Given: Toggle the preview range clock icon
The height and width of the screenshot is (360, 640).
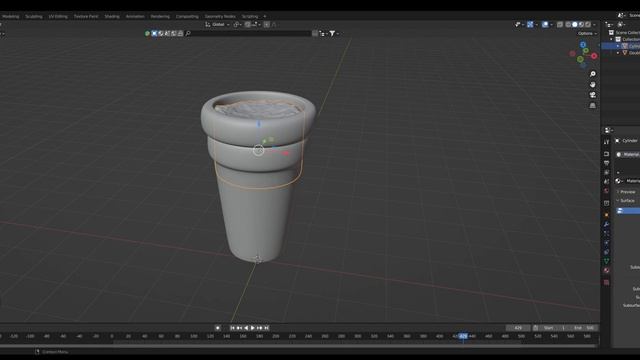Looking at the screenshot, I should (536, 328).
